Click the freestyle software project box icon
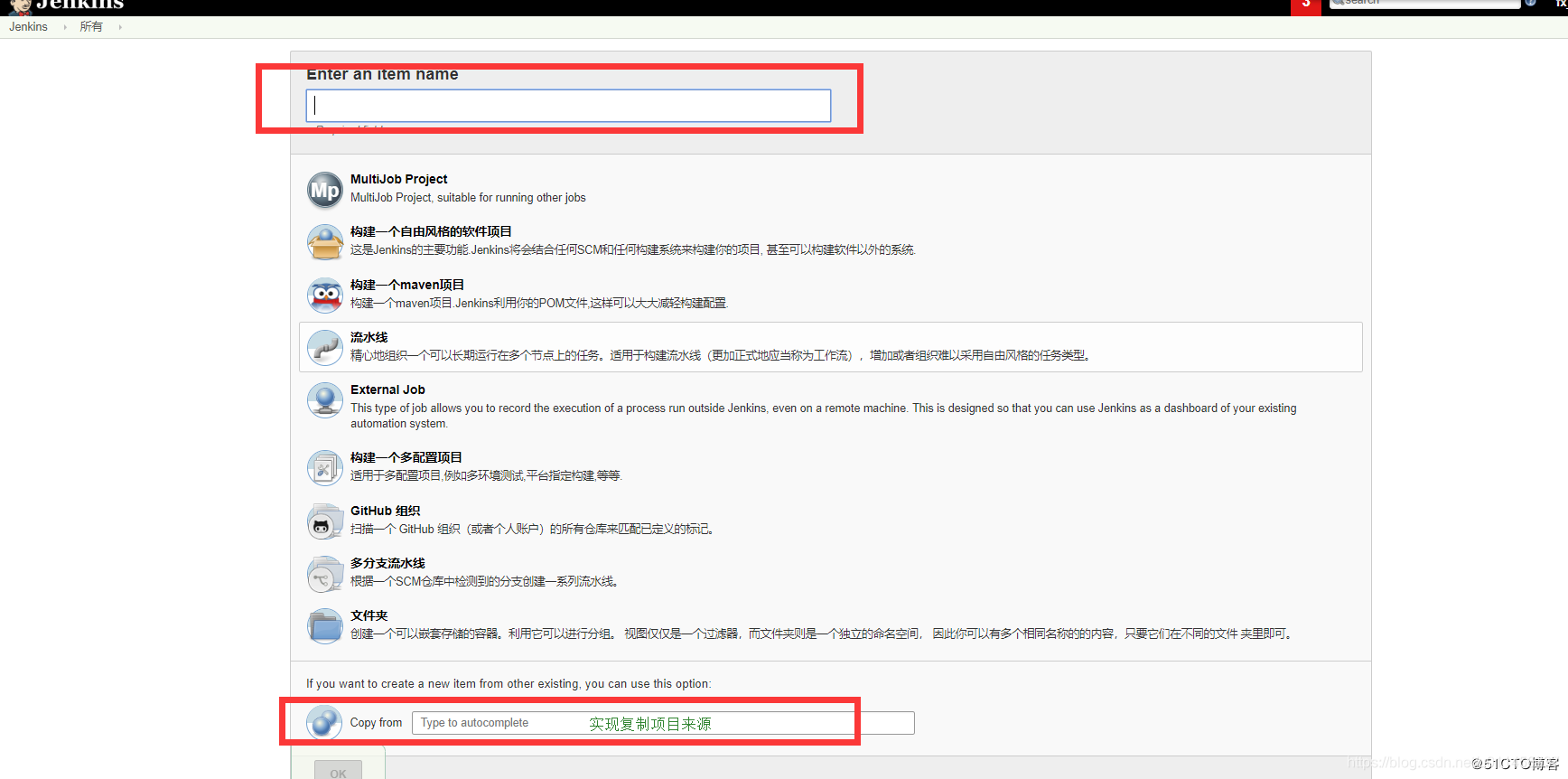The height and width of the screenshot is (779, 1568). click(x=325, y=242)
